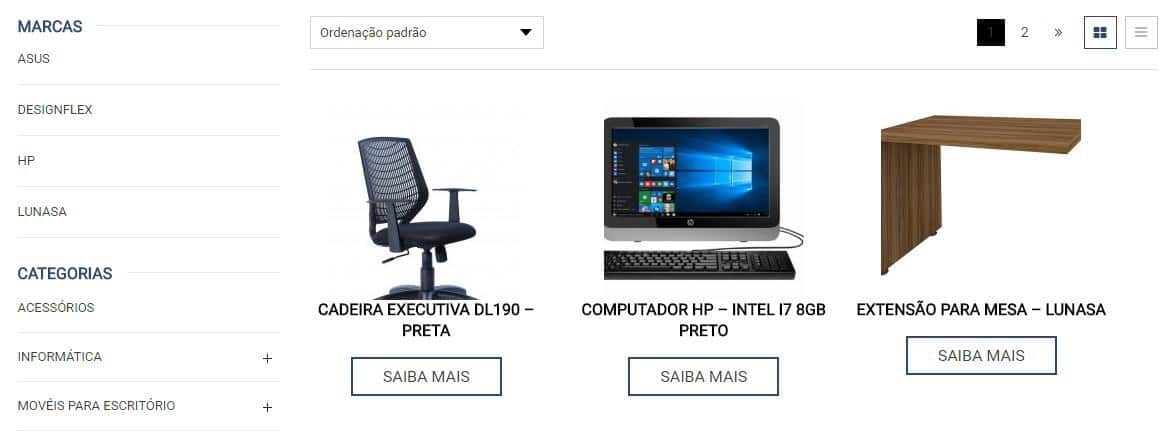Switch to grid view layout
This screenshot has height=442, width=1167.
click(1100, 33)
